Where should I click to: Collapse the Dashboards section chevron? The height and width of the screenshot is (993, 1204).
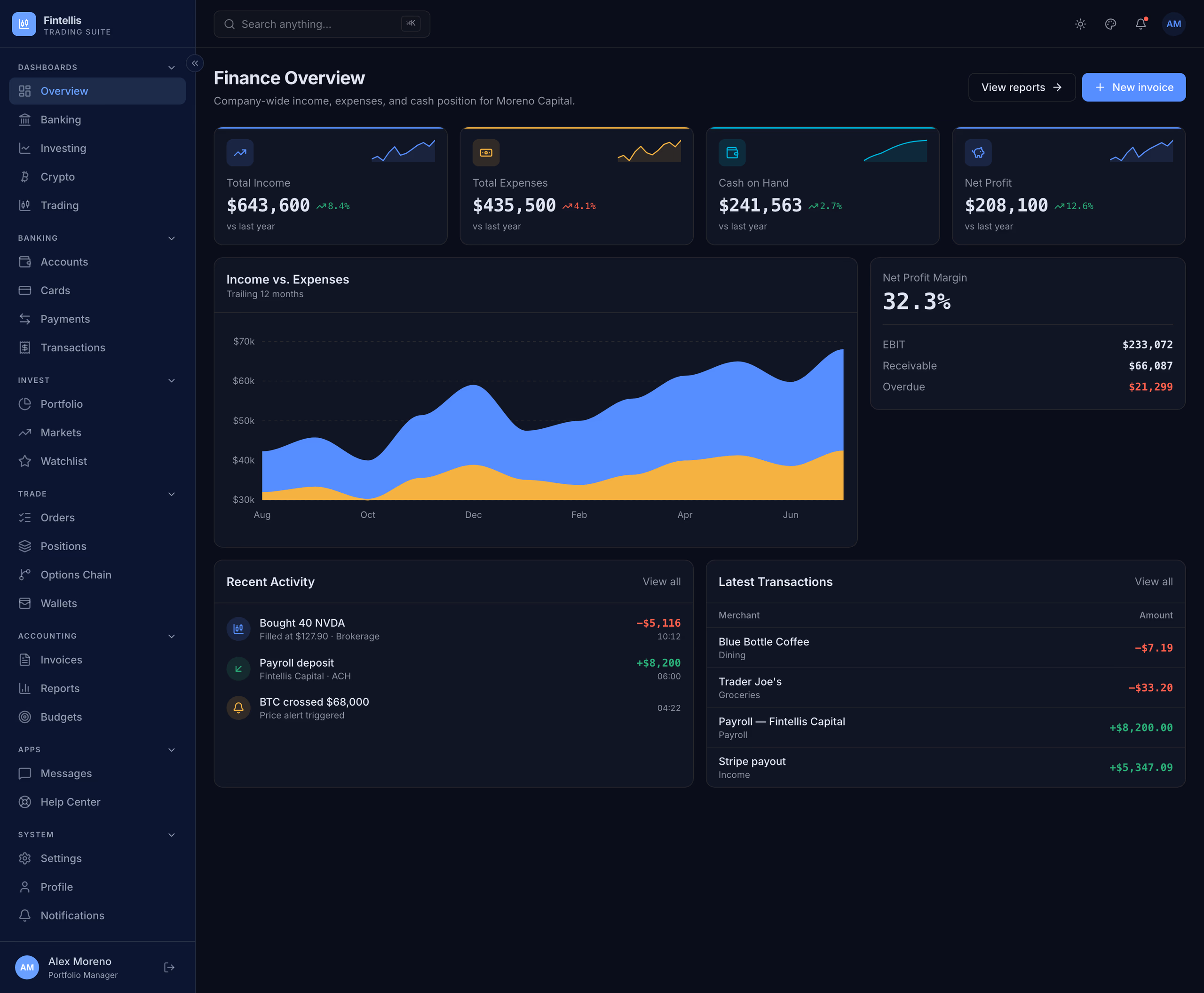(x=172, y=68)
